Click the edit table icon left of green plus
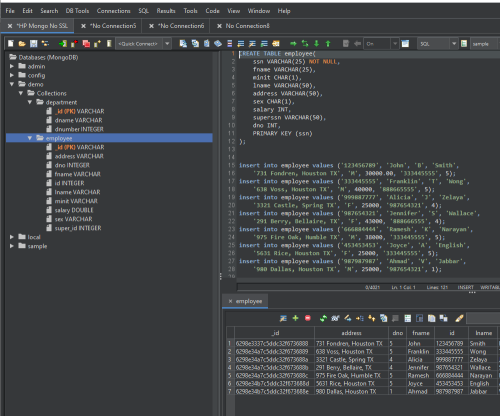 [283, 318]
